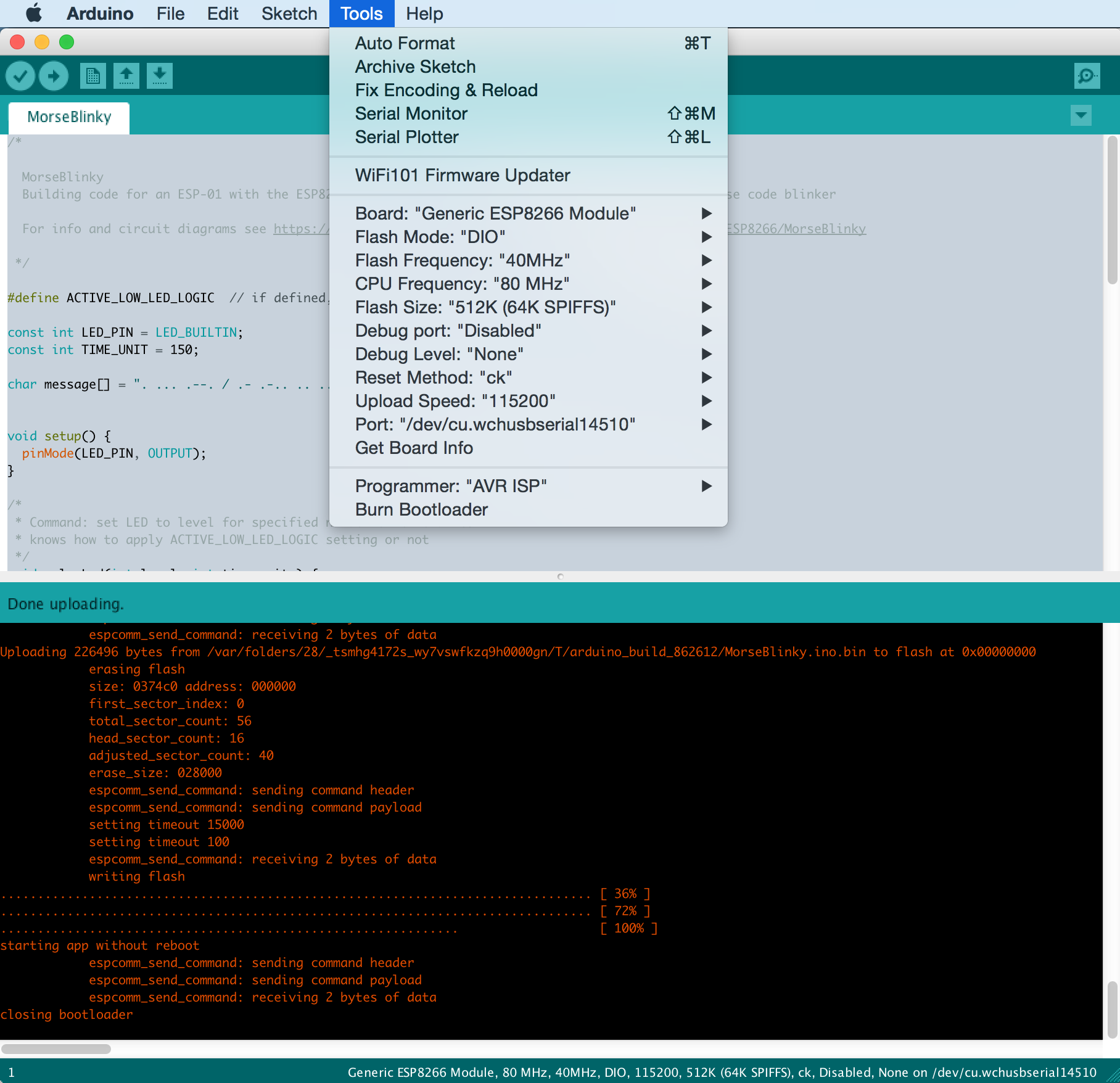The height and width of the screenshot is (1083, 1120).
Task: Click the 'void setup() {' code line
Action: [59, 436]
